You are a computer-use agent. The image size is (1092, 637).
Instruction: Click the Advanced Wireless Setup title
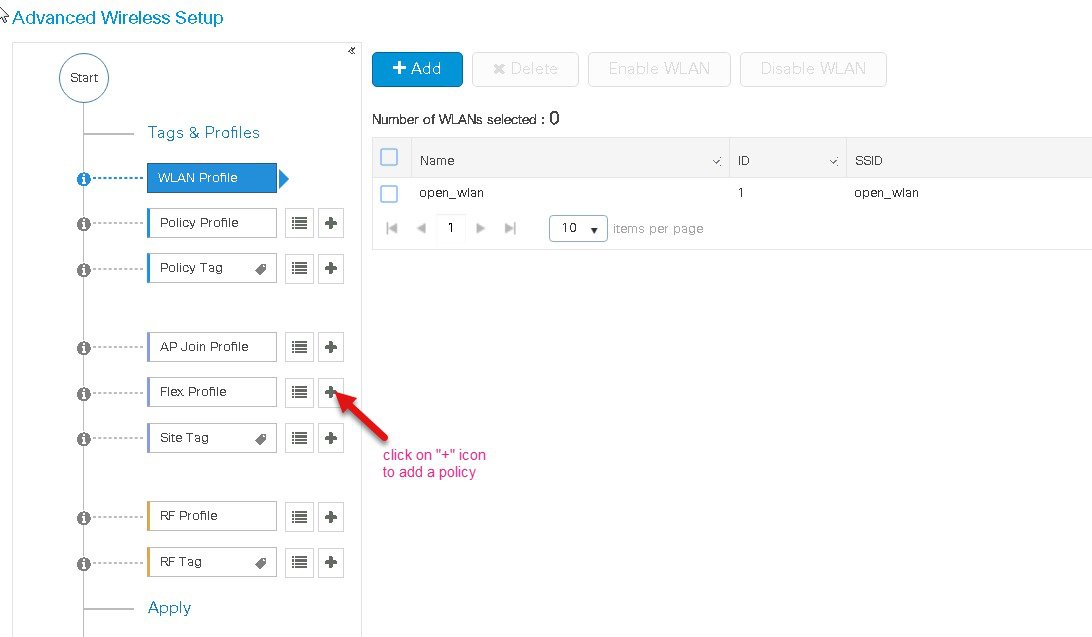(x=118, y=17)
